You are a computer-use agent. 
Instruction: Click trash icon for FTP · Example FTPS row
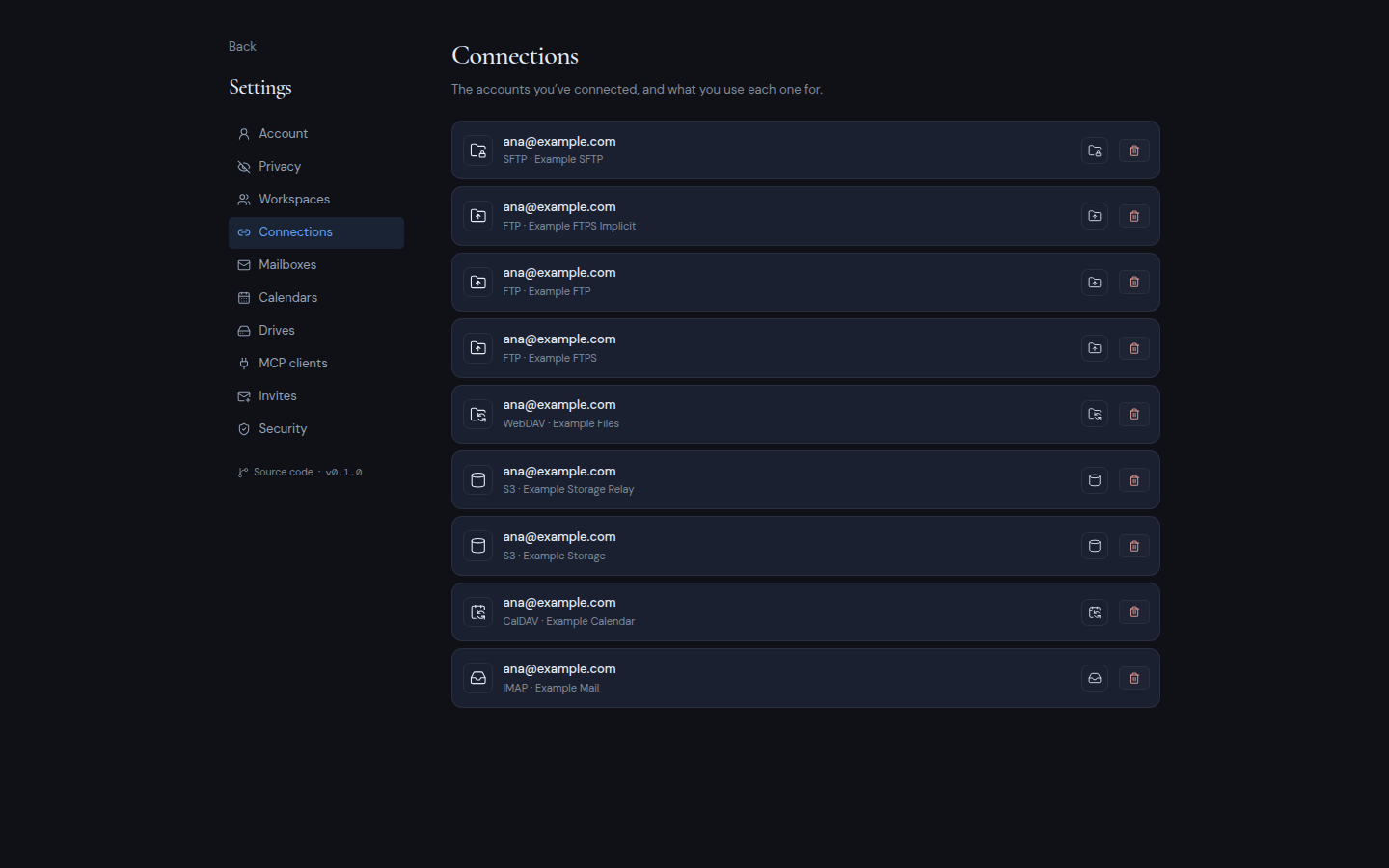pos(1133,348)
